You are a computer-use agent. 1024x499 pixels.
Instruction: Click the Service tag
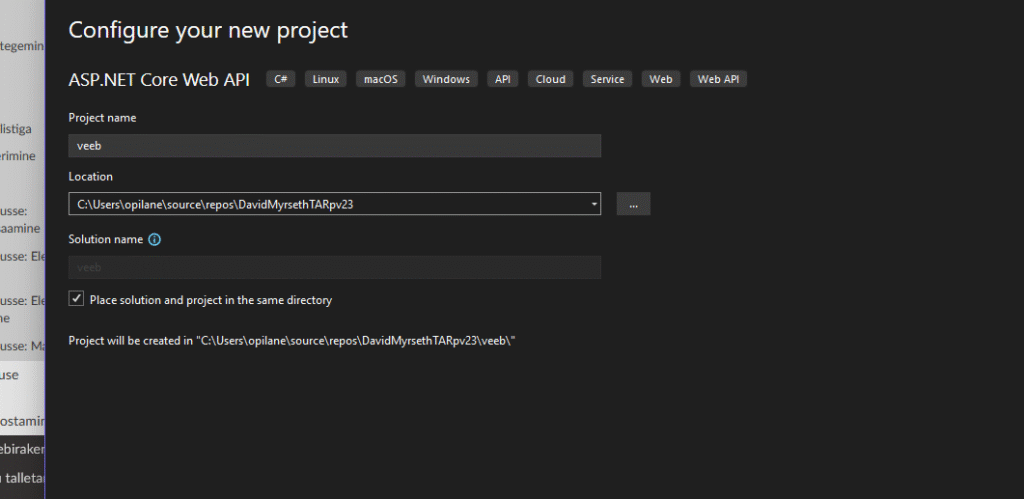pyautogui.click(x=607, y=80)
